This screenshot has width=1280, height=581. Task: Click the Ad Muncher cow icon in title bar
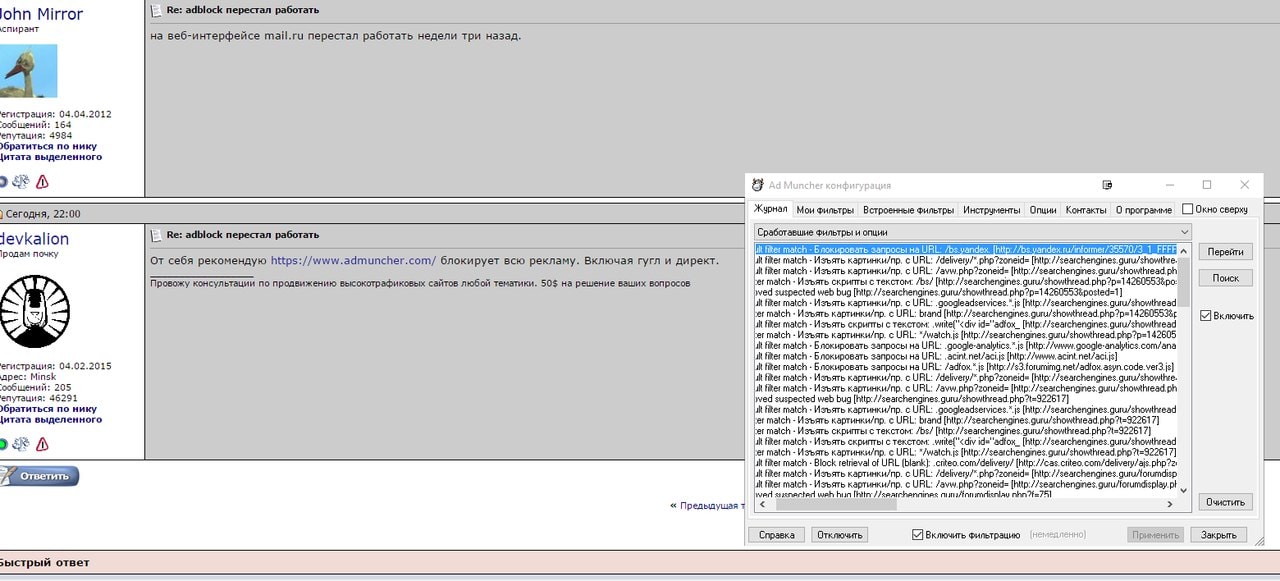click(757, 185)
